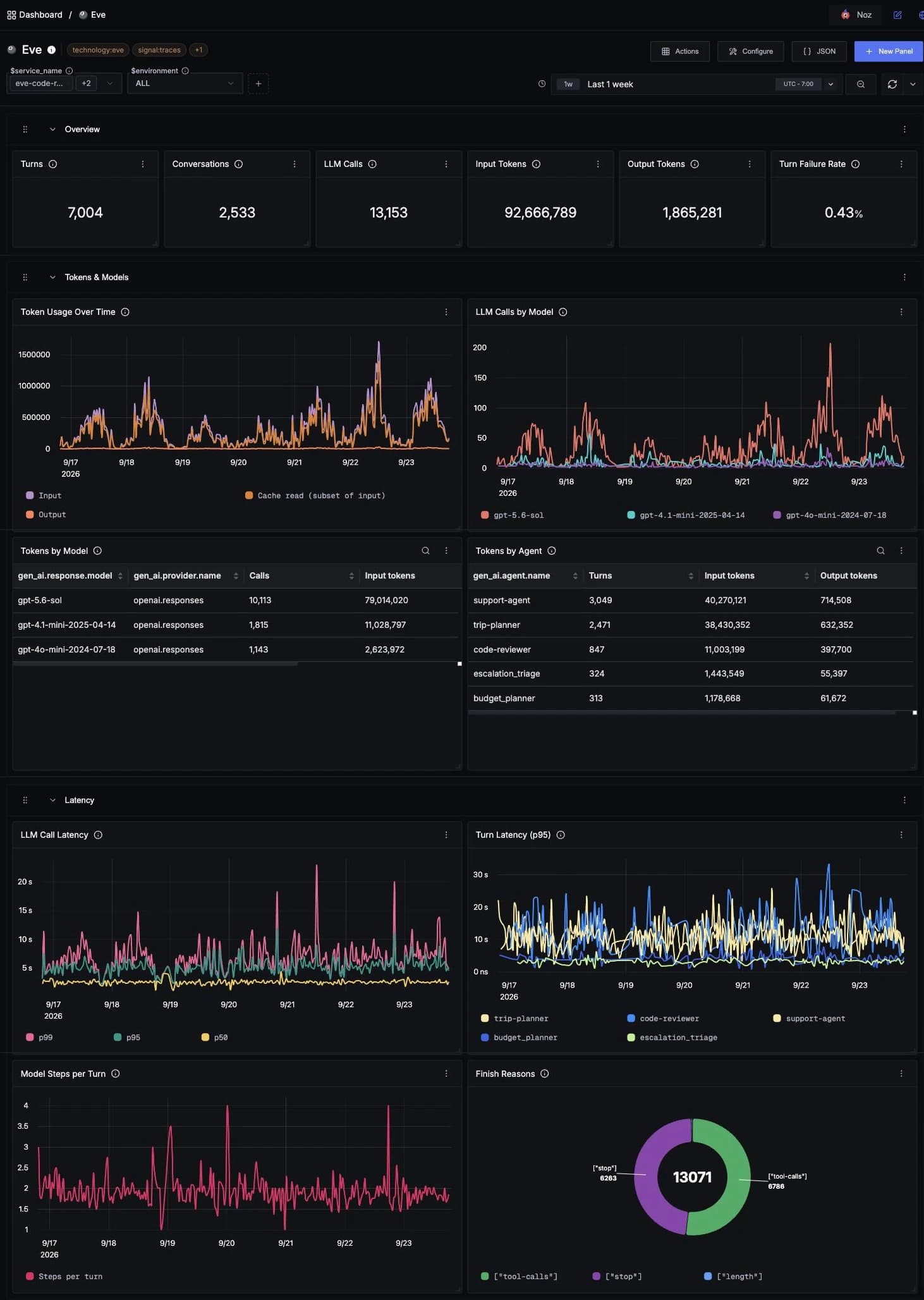This screenshot has width=924, height=1300.
Task: Open the Last 1 week time range dropdown
Action: click(697, 84)
